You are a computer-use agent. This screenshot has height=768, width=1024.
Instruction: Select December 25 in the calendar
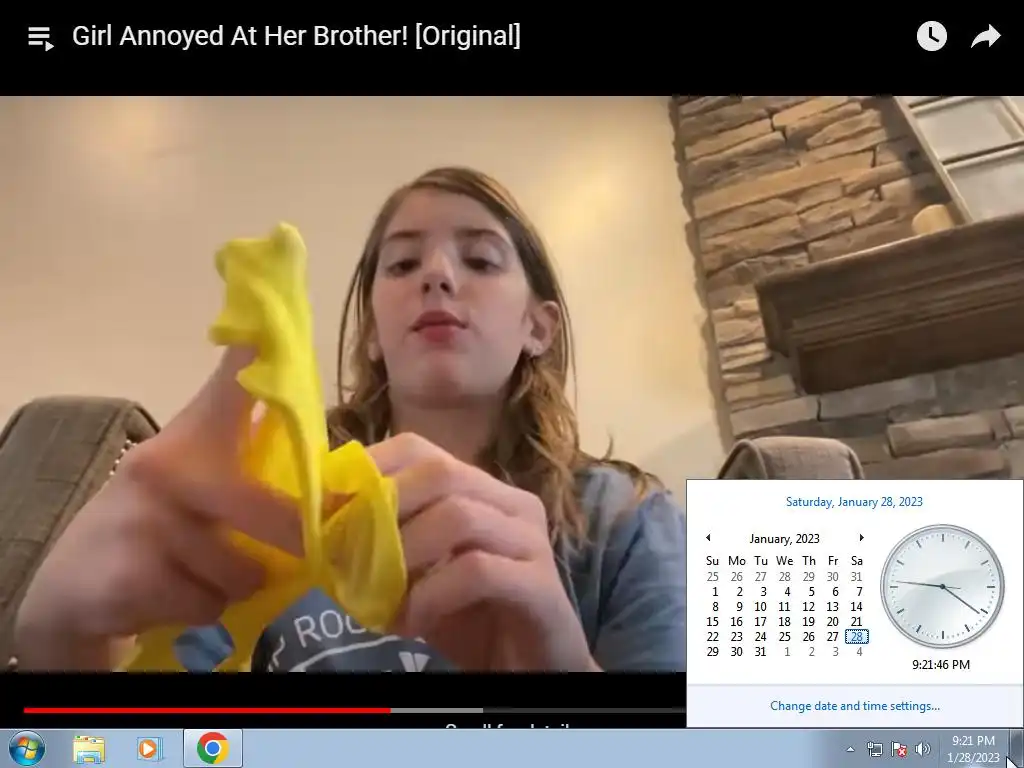click(x=712, y=577)
